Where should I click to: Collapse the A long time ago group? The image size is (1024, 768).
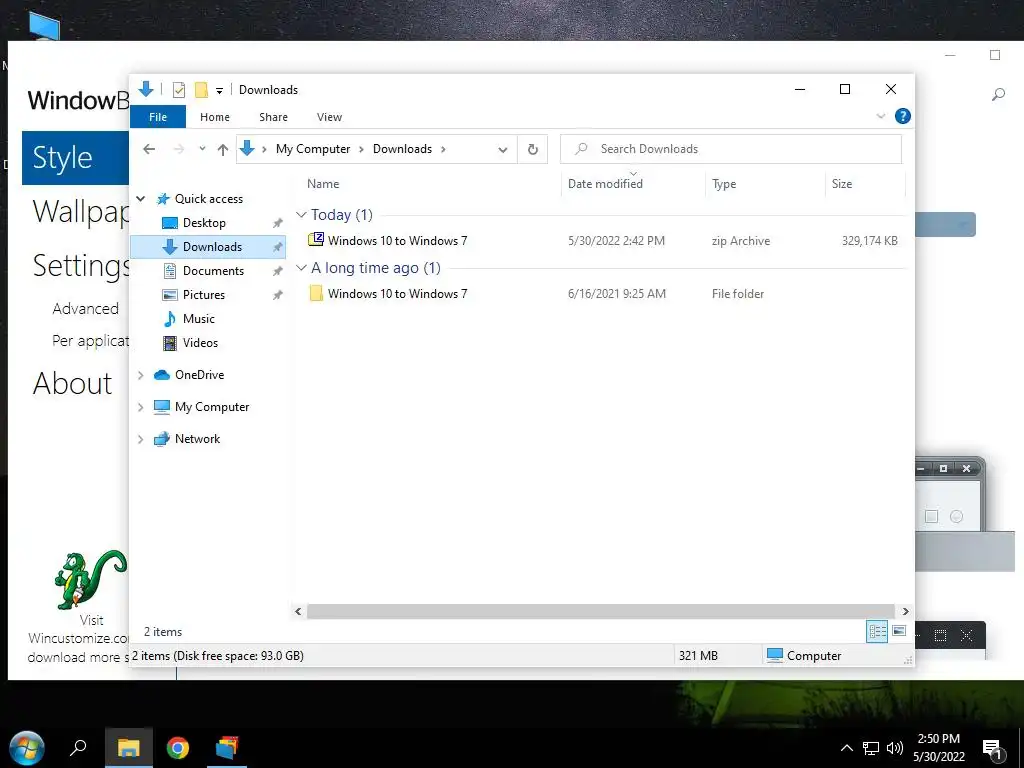[301, 268]
